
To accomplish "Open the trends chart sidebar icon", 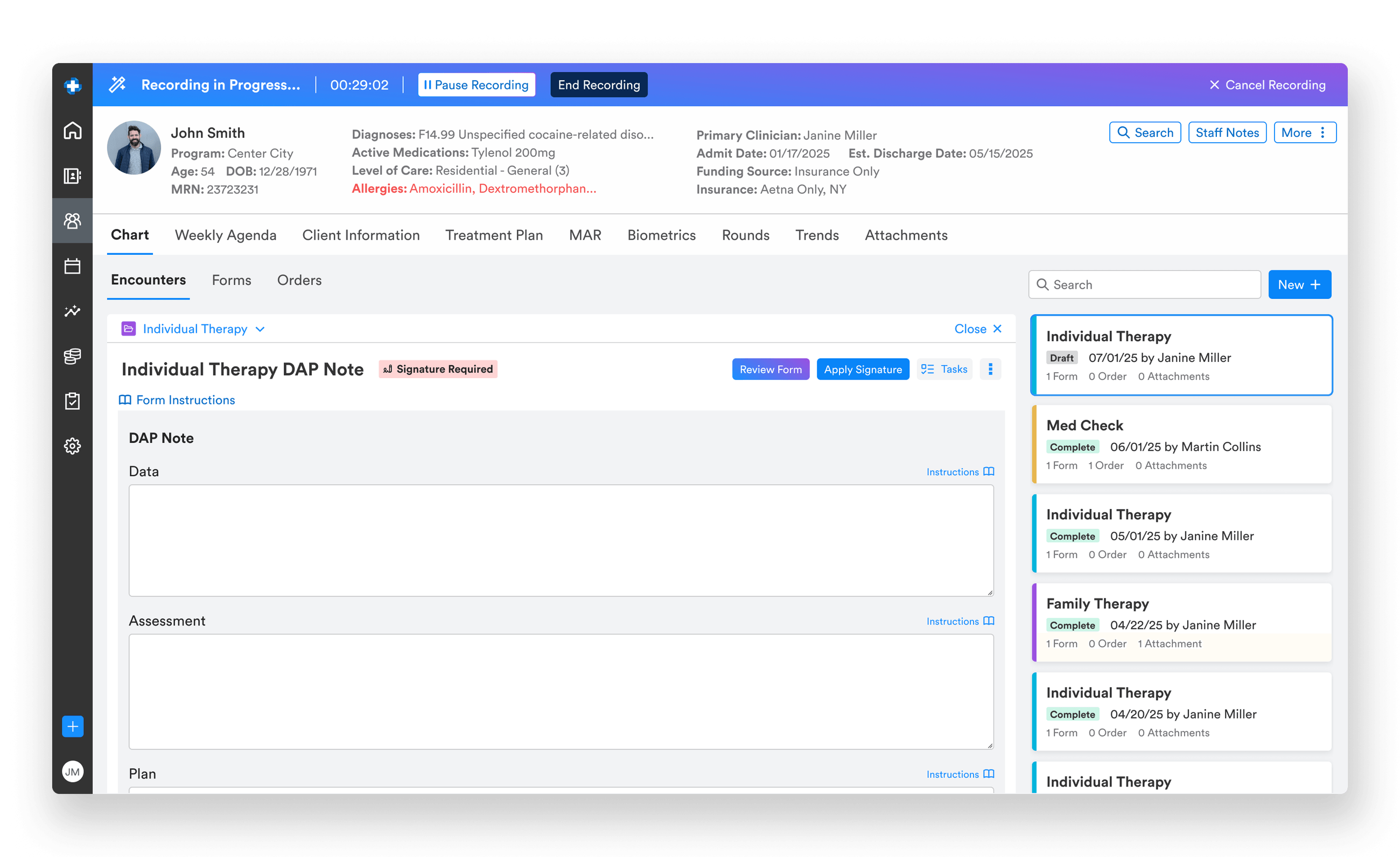I will pos(72,311).
